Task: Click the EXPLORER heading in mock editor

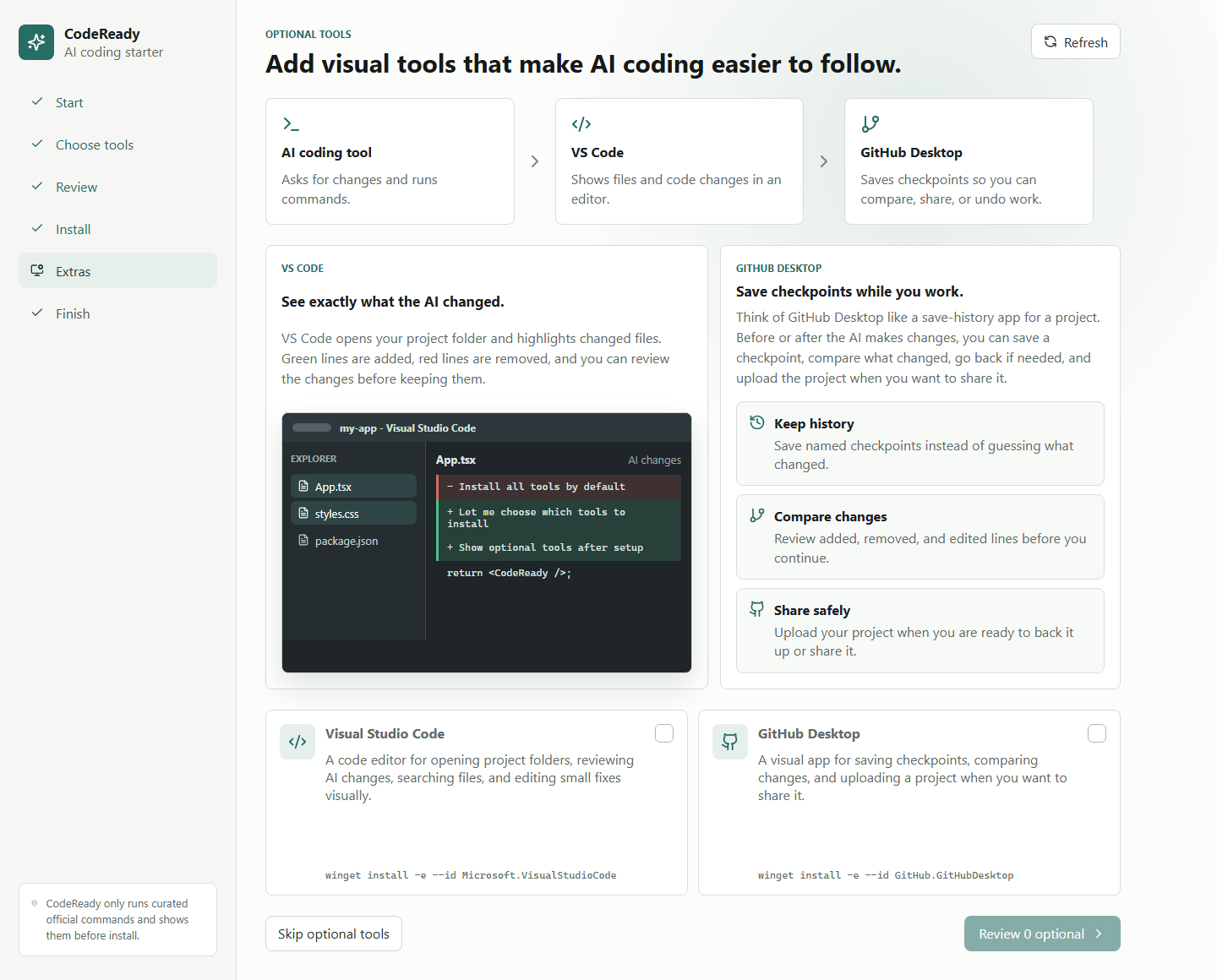Action: pyautogui.click(x=314, y=459)
